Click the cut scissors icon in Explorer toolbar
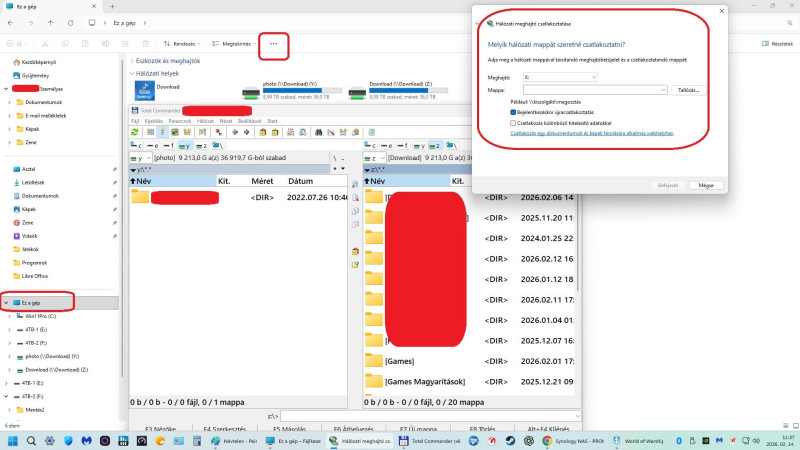This screenshot has width=800, height=450. pyautogui.click(x=45, y=44)
